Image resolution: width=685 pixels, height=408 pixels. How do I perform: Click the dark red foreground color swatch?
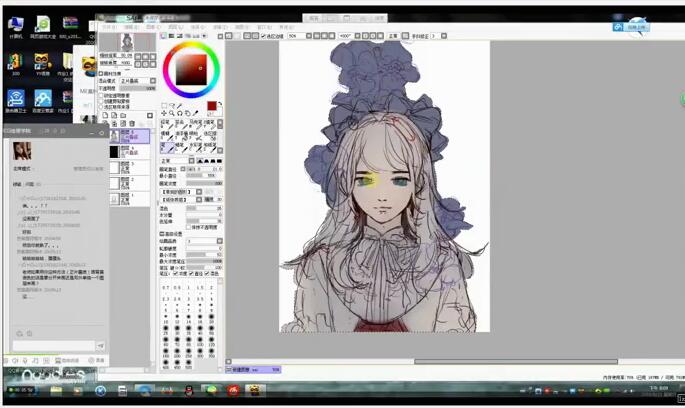click(x=211, y=106)
